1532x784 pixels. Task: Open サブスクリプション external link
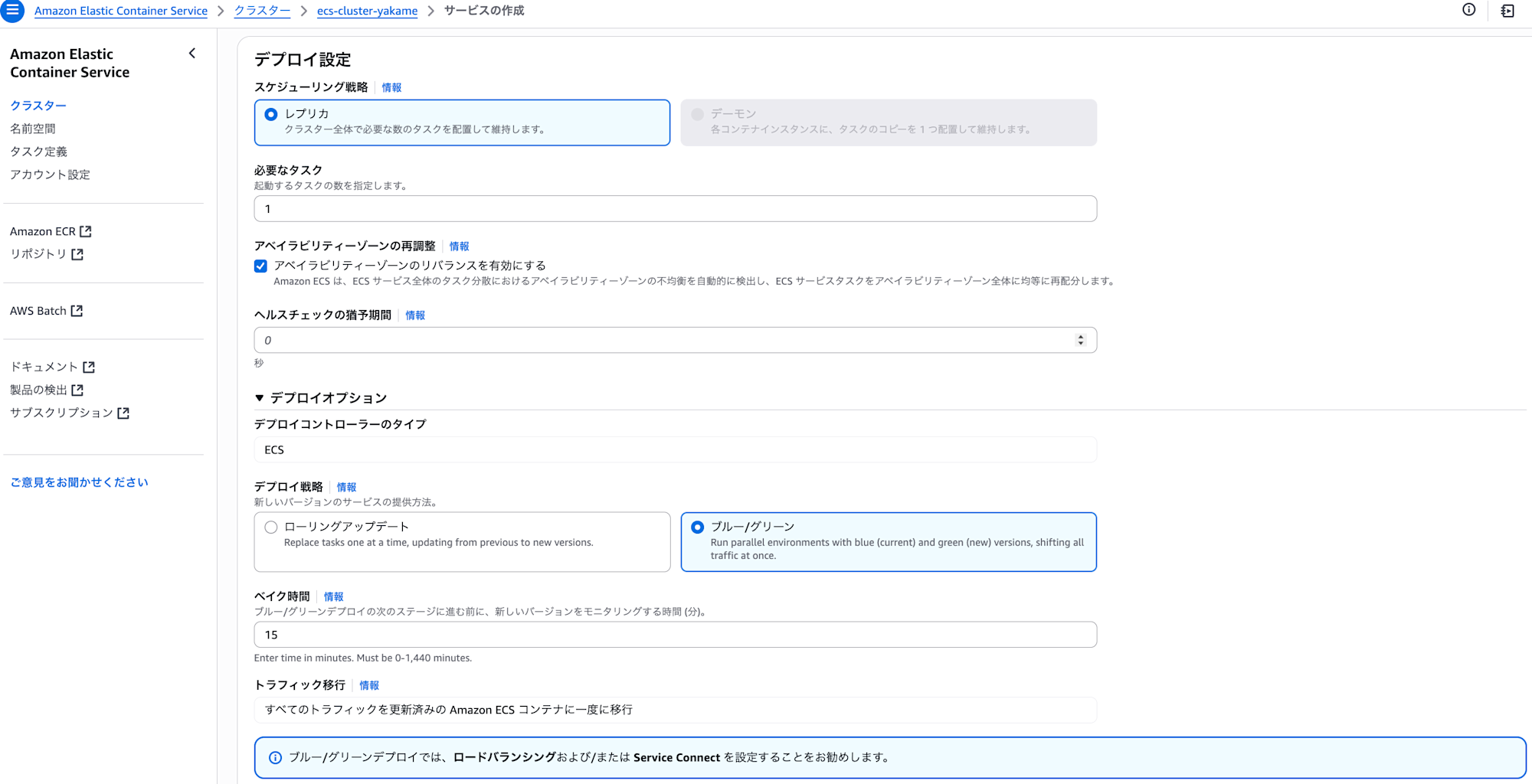(70, 413)
